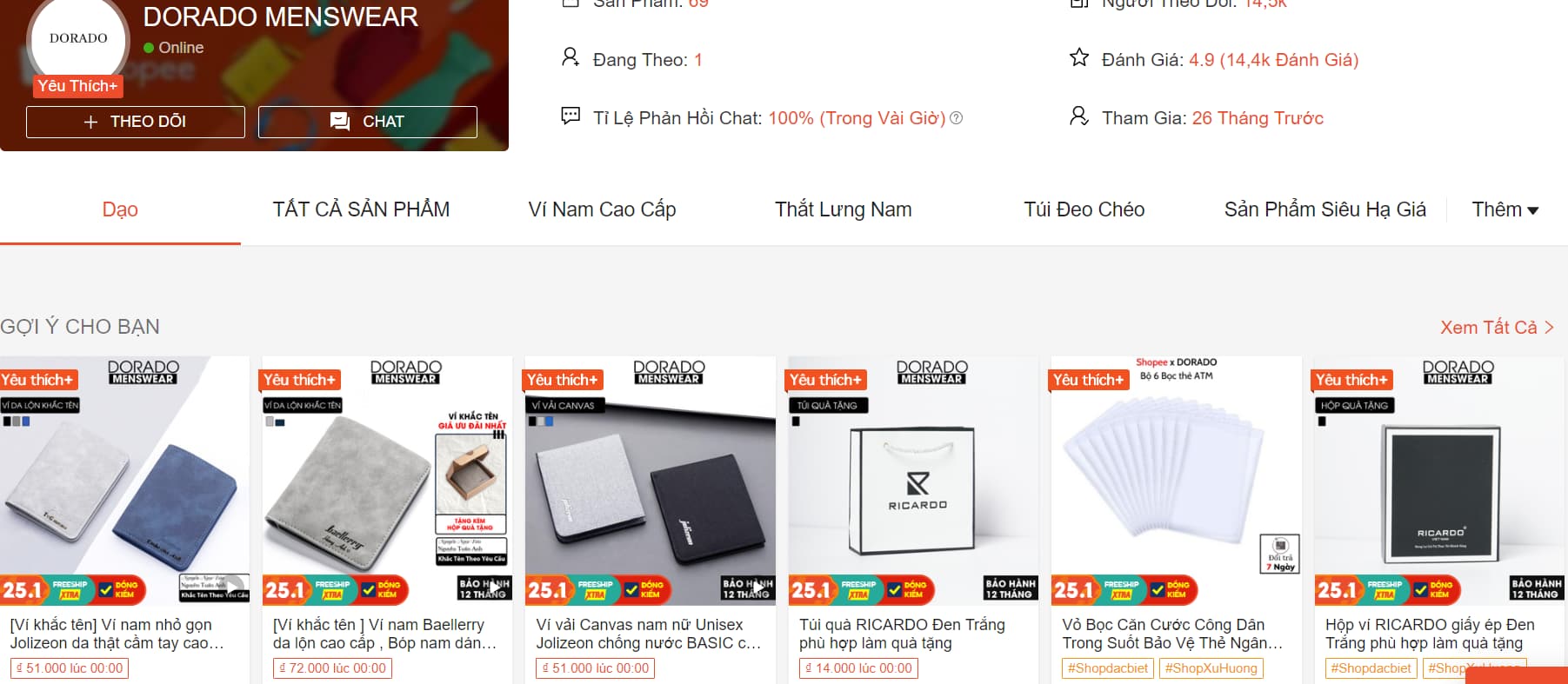Open the Túi Đeo Chéo category tab

click(x=1084, y=209)
